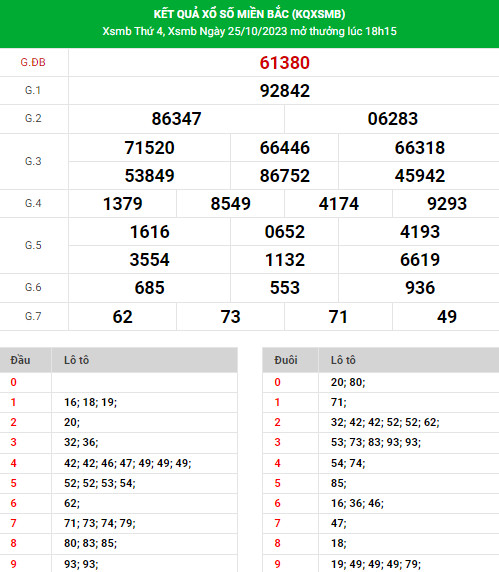Select the G.6 number 936
Screen dimensions: 499x572
coord(420,288)
